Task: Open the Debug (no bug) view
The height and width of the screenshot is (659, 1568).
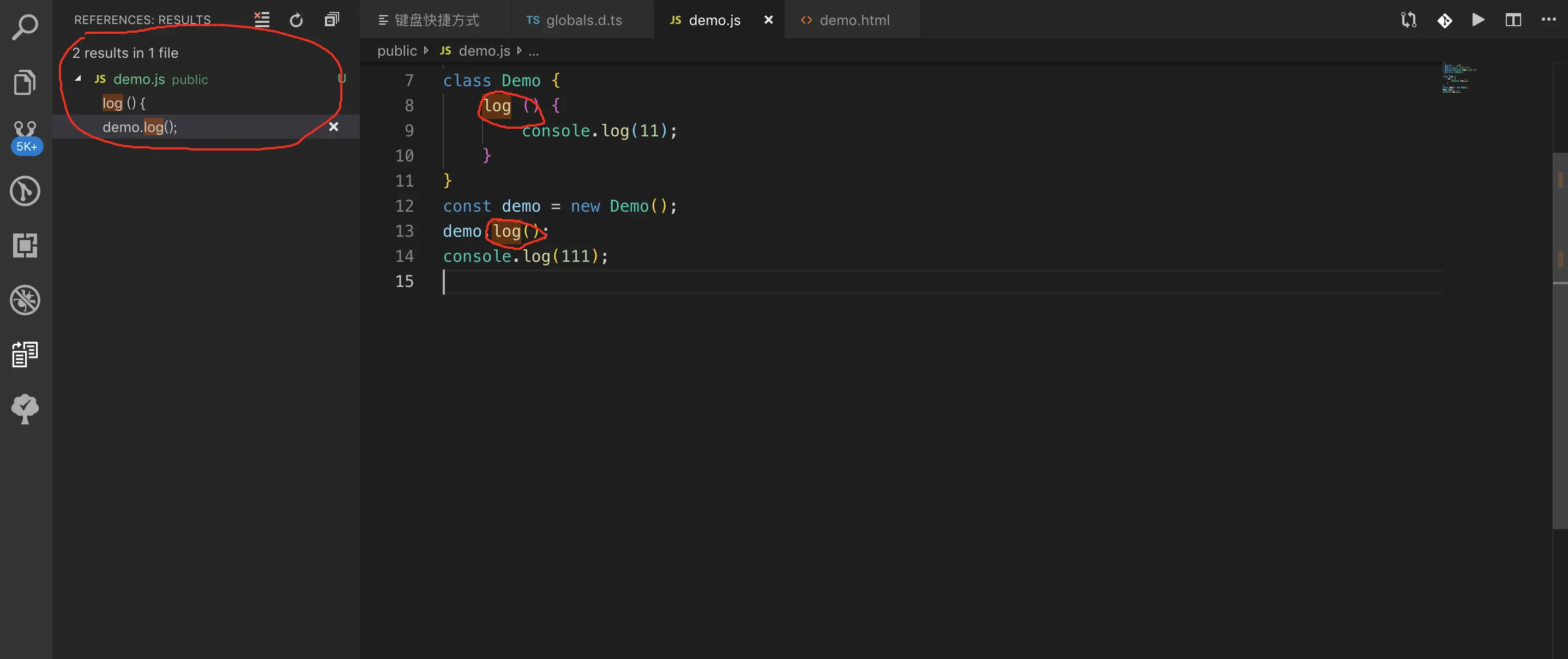Action: [25, 299]
